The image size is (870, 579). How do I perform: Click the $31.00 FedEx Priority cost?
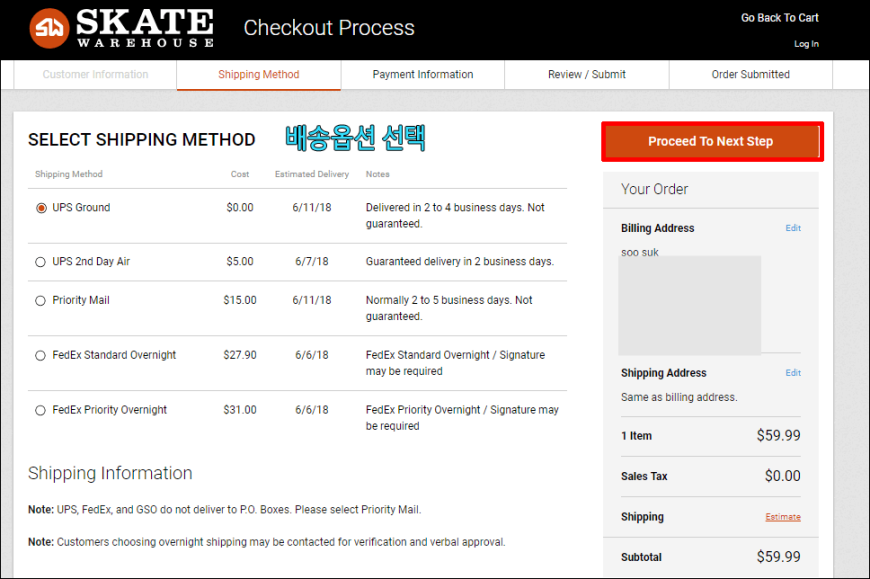[x=240, y=410]
